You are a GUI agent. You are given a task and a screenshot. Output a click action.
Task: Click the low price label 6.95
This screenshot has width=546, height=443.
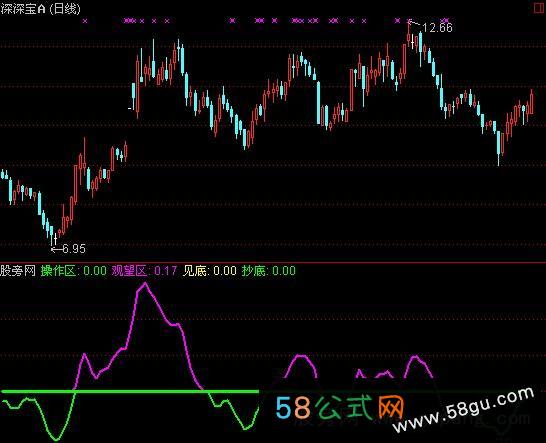[74, 249]
